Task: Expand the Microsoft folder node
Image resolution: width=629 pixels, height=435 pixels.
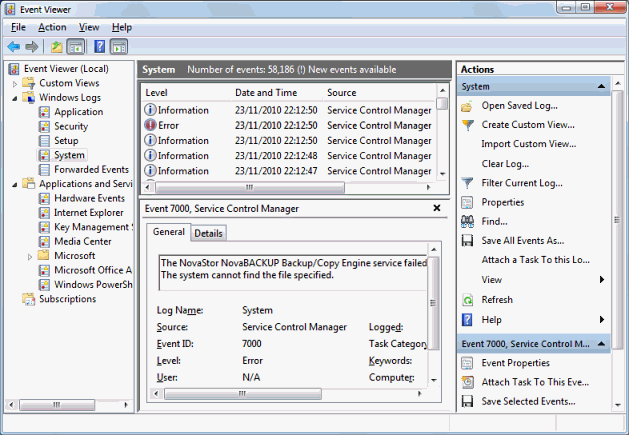Action: pyautogui.click(x=30, y=256)
